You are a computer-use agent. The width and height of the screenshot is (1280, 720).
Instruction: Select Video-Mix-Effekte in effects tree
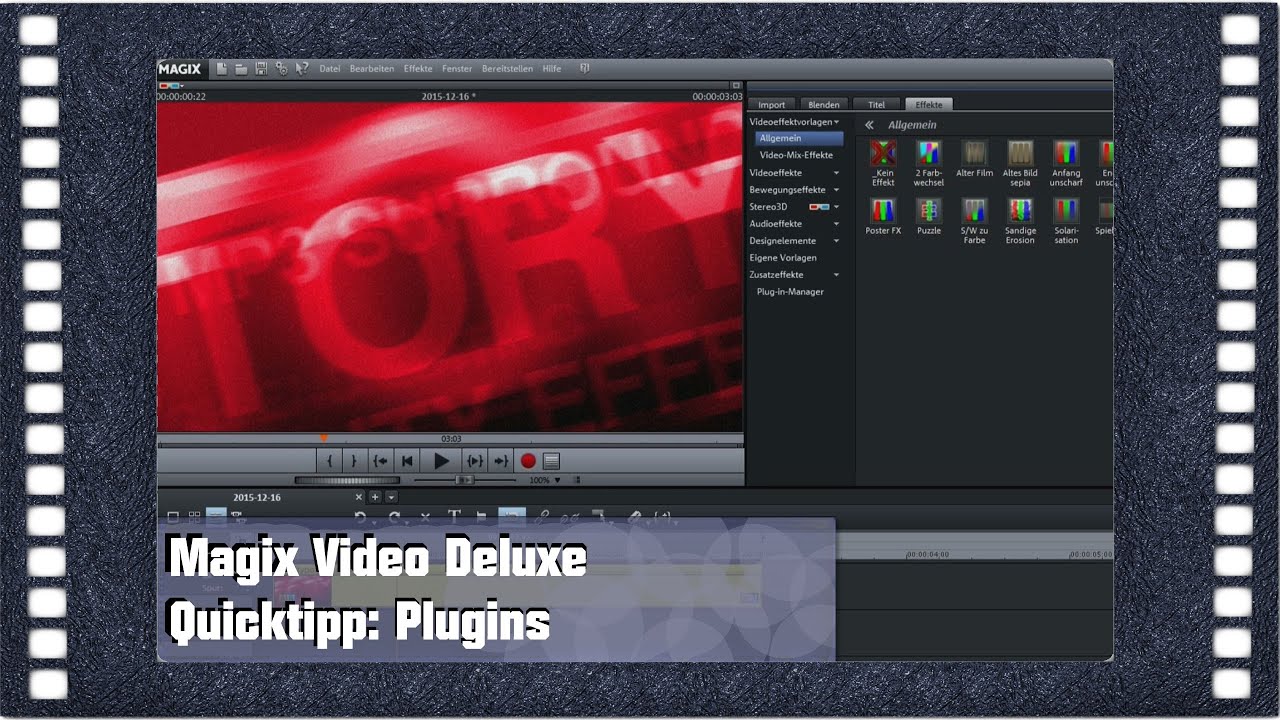(x=796, y=155)
